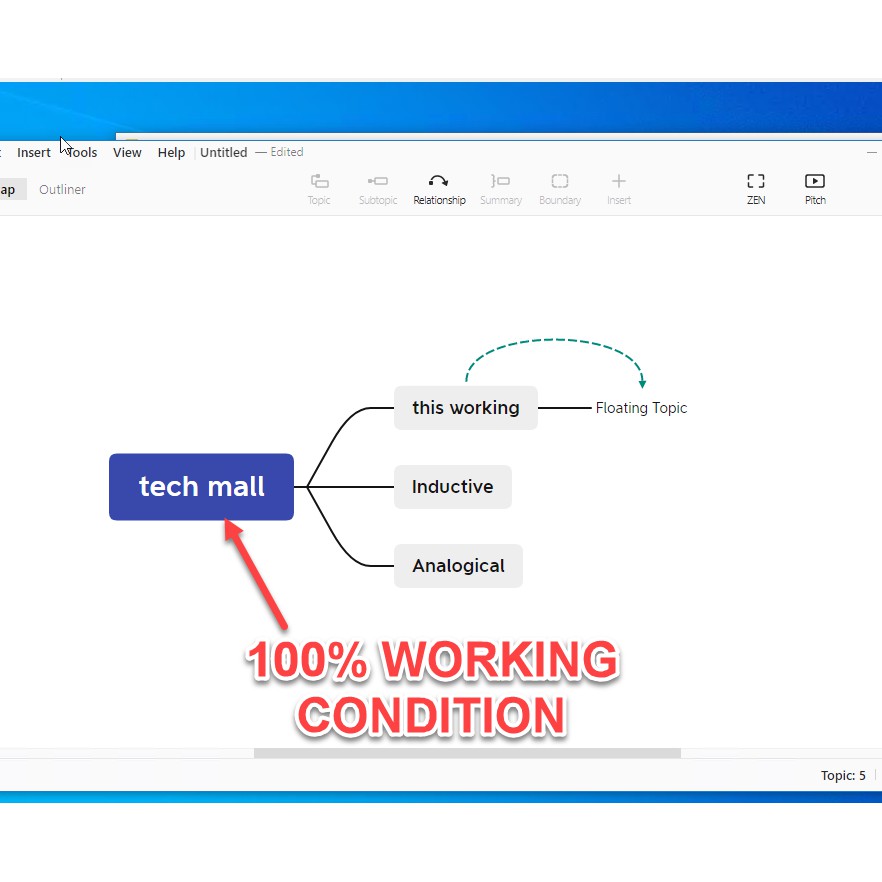Click the horizontal scrollbar thumb
The image size is (882, 882).
(467, 753)
